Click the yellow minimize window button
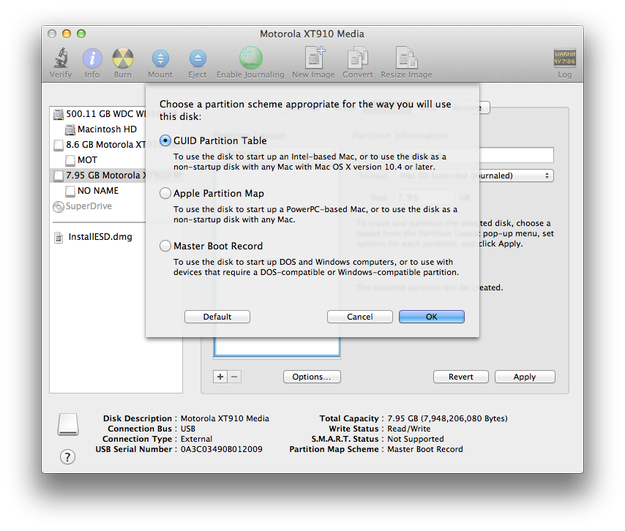Screen dimensions: 625x531 coord(67,34)
